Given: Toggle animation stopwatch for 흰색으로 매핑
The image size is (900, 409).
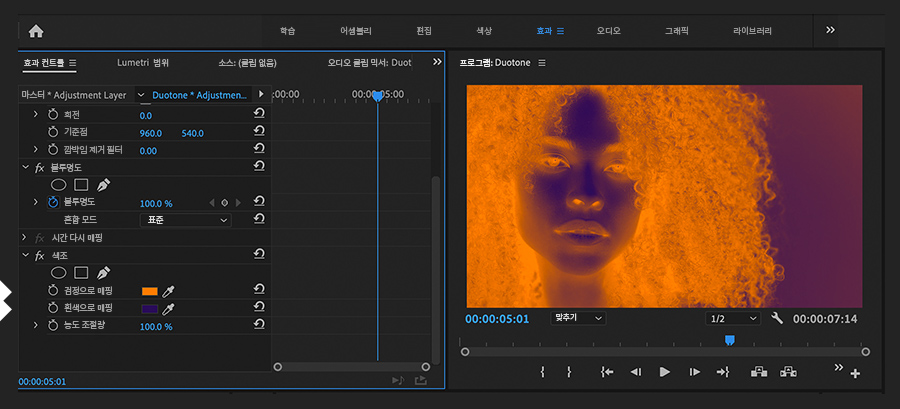Looking at the screenshot, I should tap(53, 307).
